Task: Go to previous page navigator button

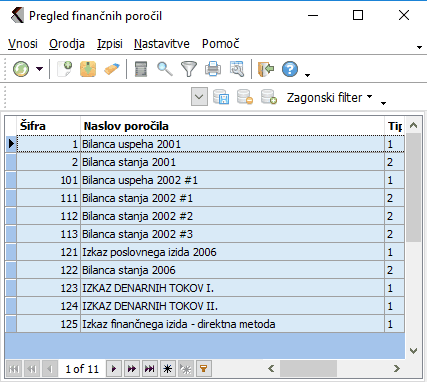Action: pyautogui.click(x=32, y=369)
